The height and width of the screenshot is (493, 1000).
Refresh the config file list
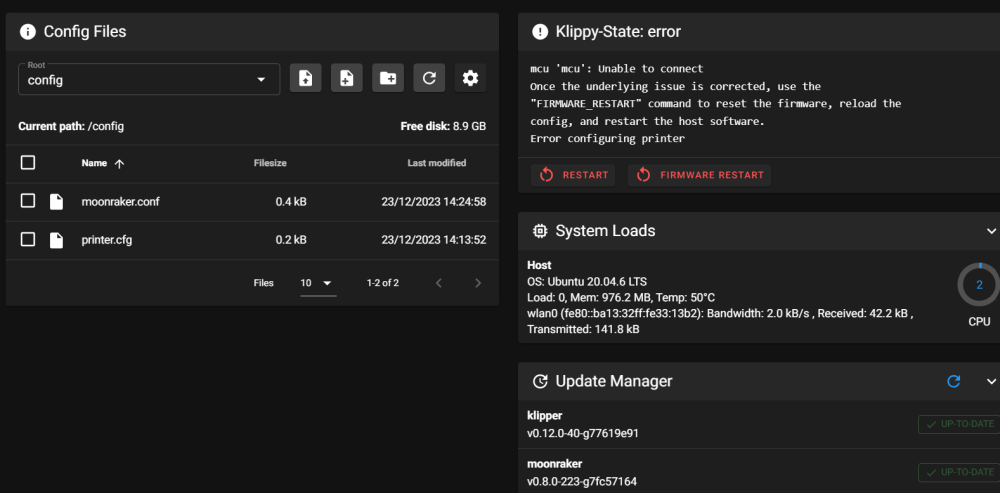click(x=429, y=78)
